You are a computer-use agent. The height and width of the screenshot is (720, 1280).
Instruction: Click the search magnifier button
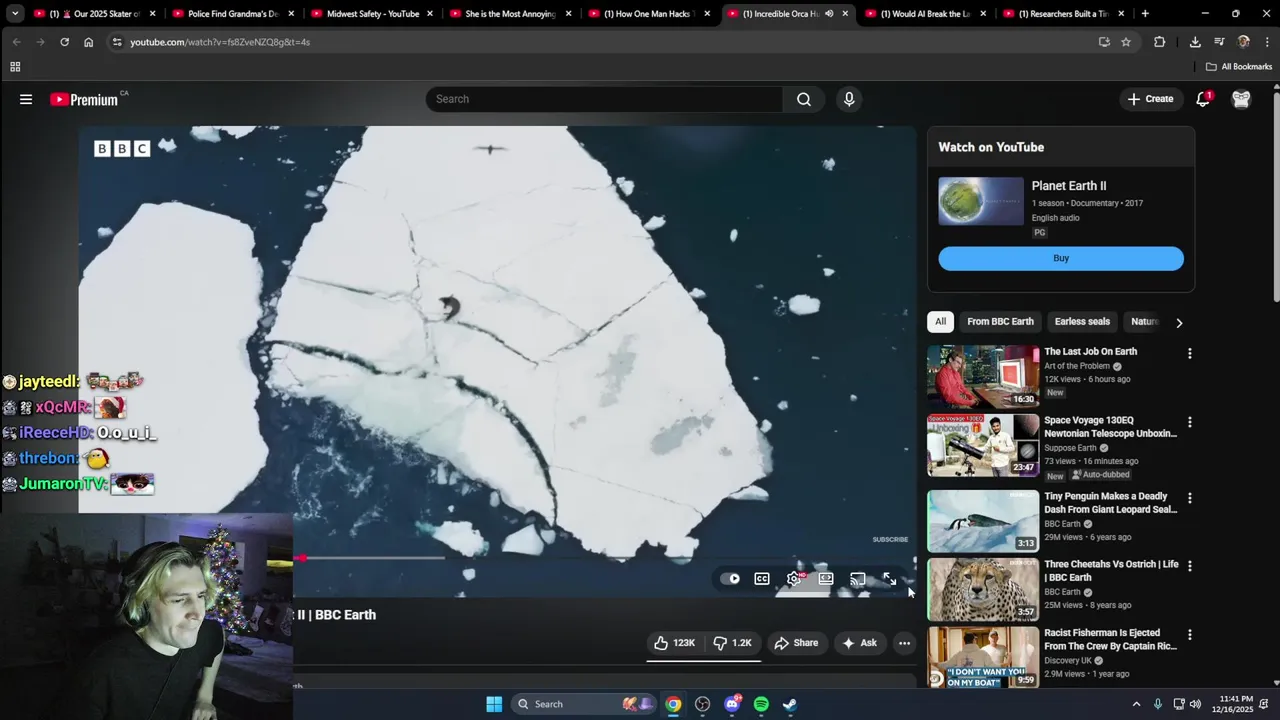click(x=804, y=99)
